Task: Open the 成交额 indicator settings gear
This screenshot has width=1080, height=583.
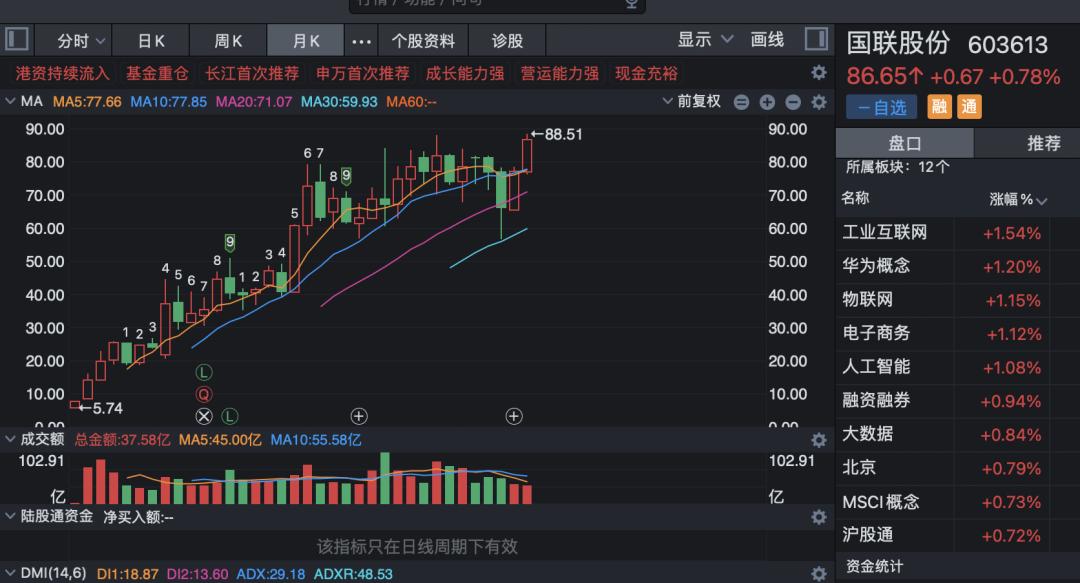Action: [x=819, y=440]
